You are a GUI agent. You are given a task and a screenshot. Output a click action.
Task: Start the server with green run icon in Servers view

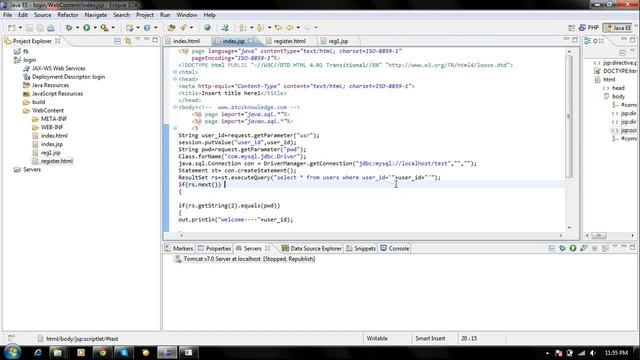pos(573,248)
